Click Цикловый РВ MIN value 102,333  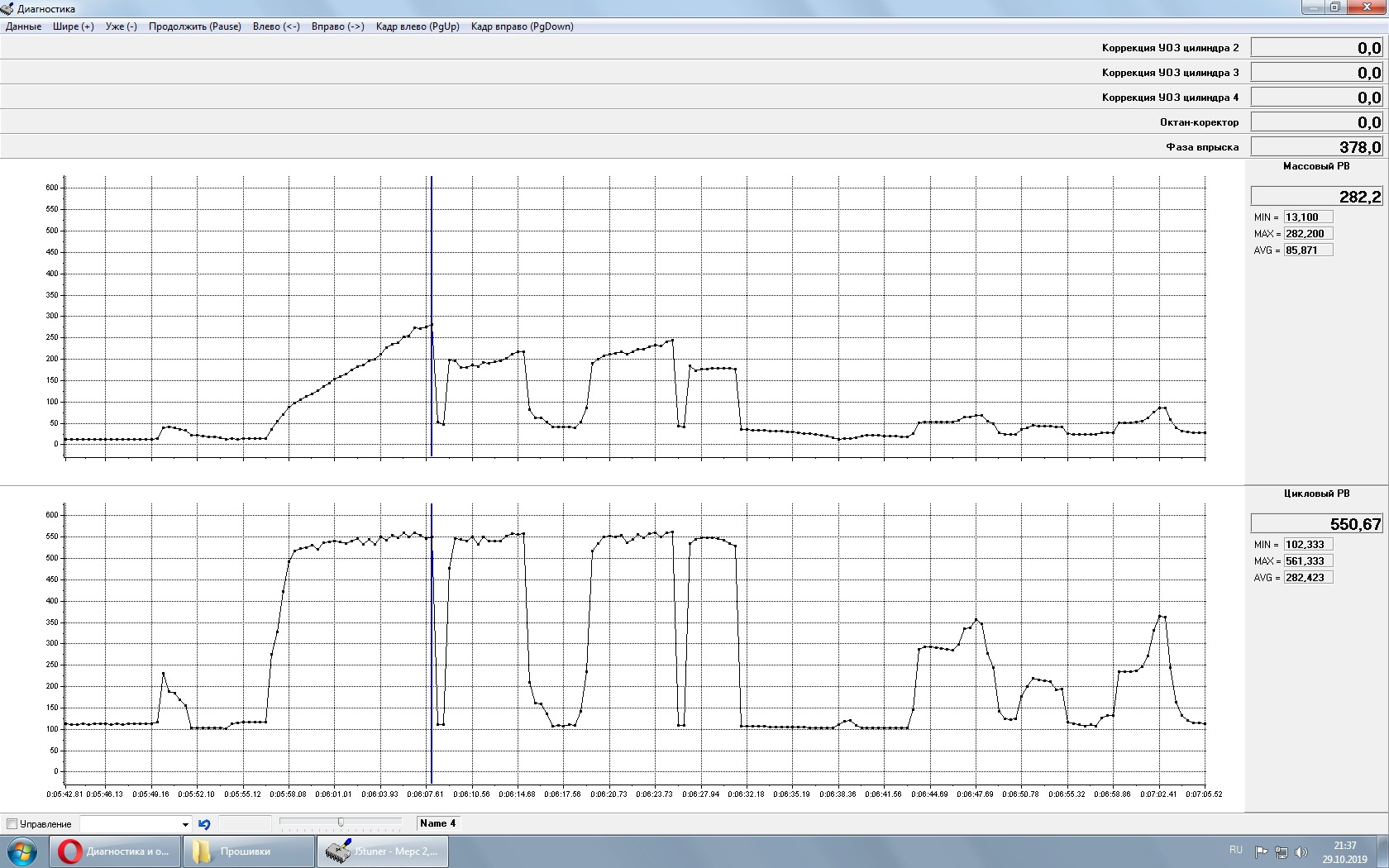pos(1308,545)
